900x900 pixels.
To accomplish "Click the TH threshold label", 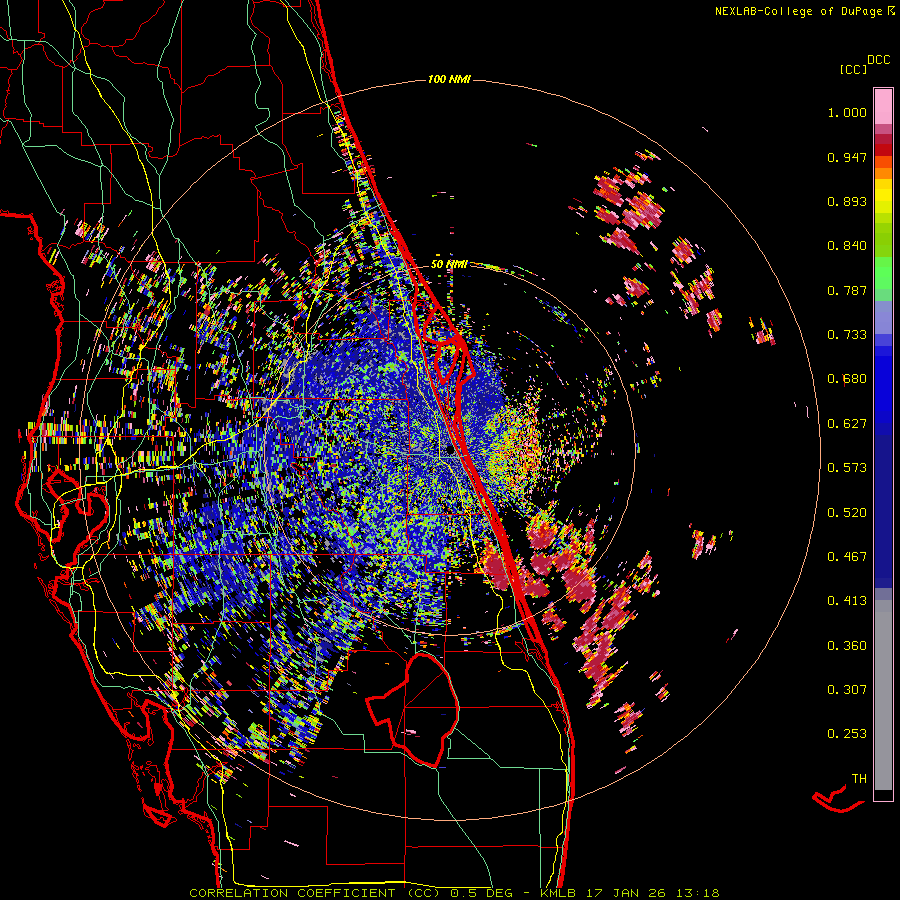I will (859, 779).
